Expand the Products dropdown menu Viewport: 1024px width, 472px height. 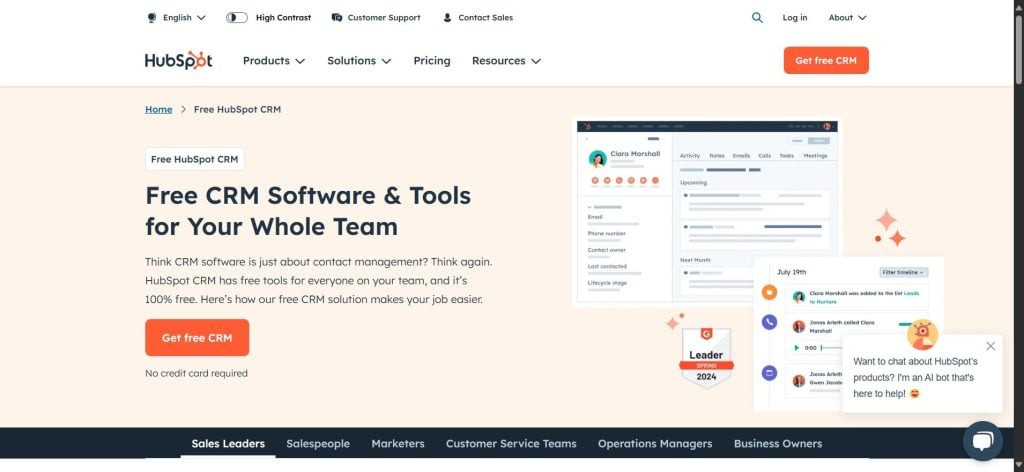click(273, 61)
